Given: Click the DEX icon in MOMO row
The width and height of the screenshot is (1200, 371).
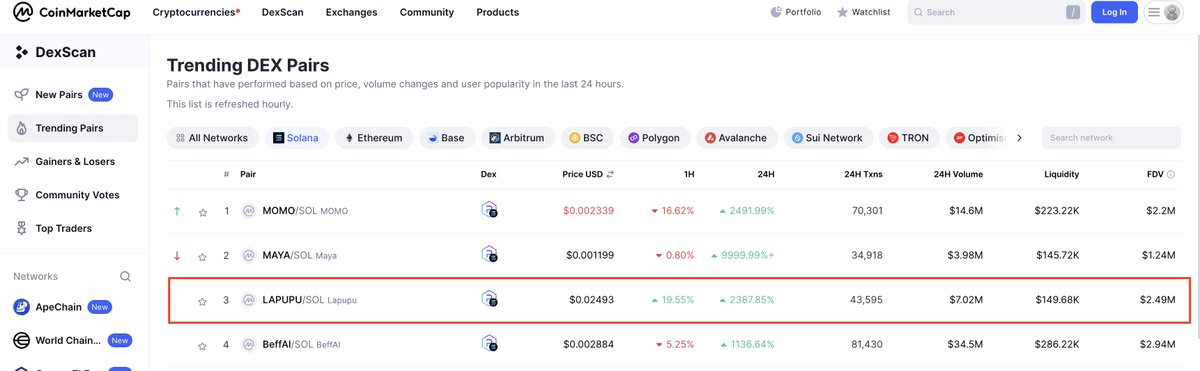Looking at the screenshot, I should click(x=489, y=210).
